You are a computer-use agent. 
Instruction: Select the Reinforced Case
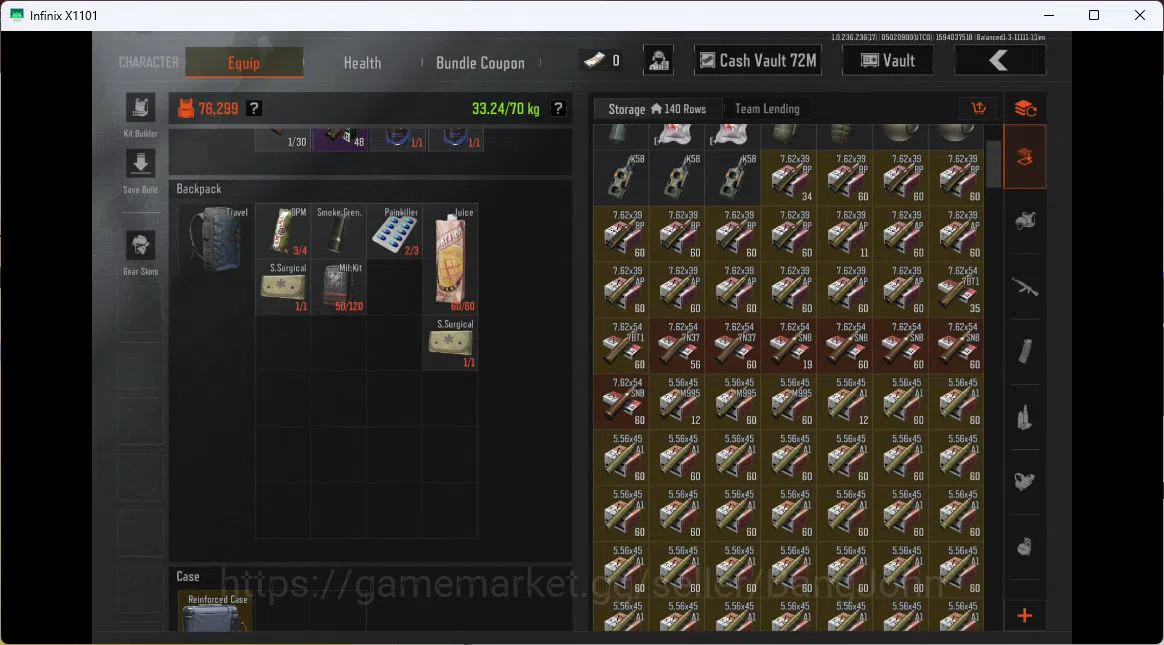coord(215,612)
